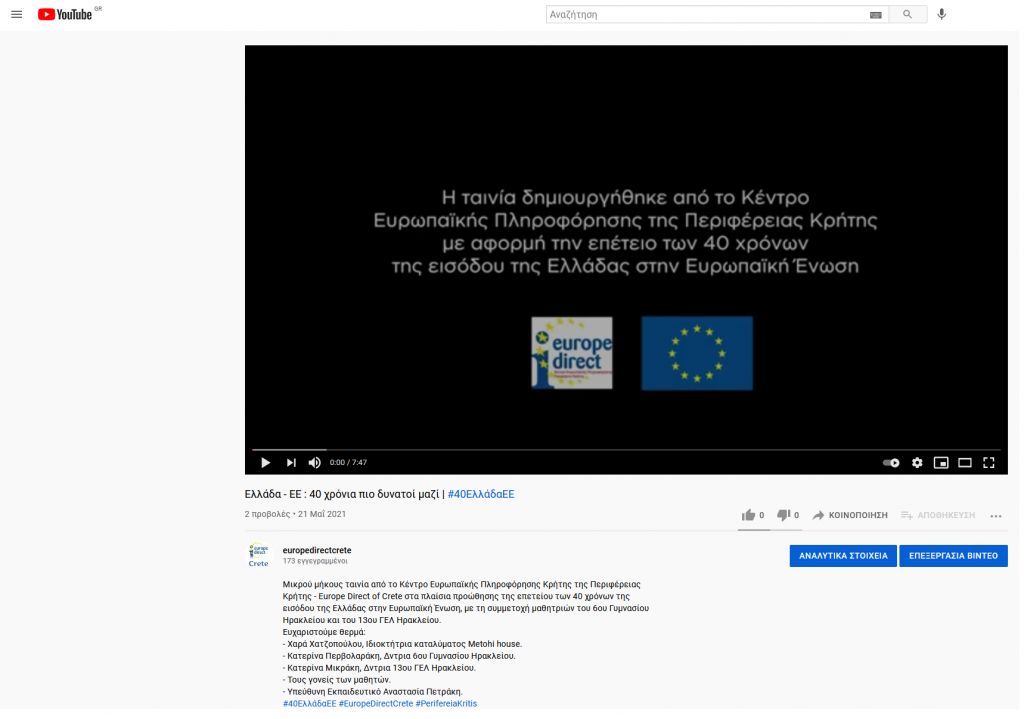Dislike the video with thumbs down
The width and height of the screenshot is (1024, 719).
(783, 515)
